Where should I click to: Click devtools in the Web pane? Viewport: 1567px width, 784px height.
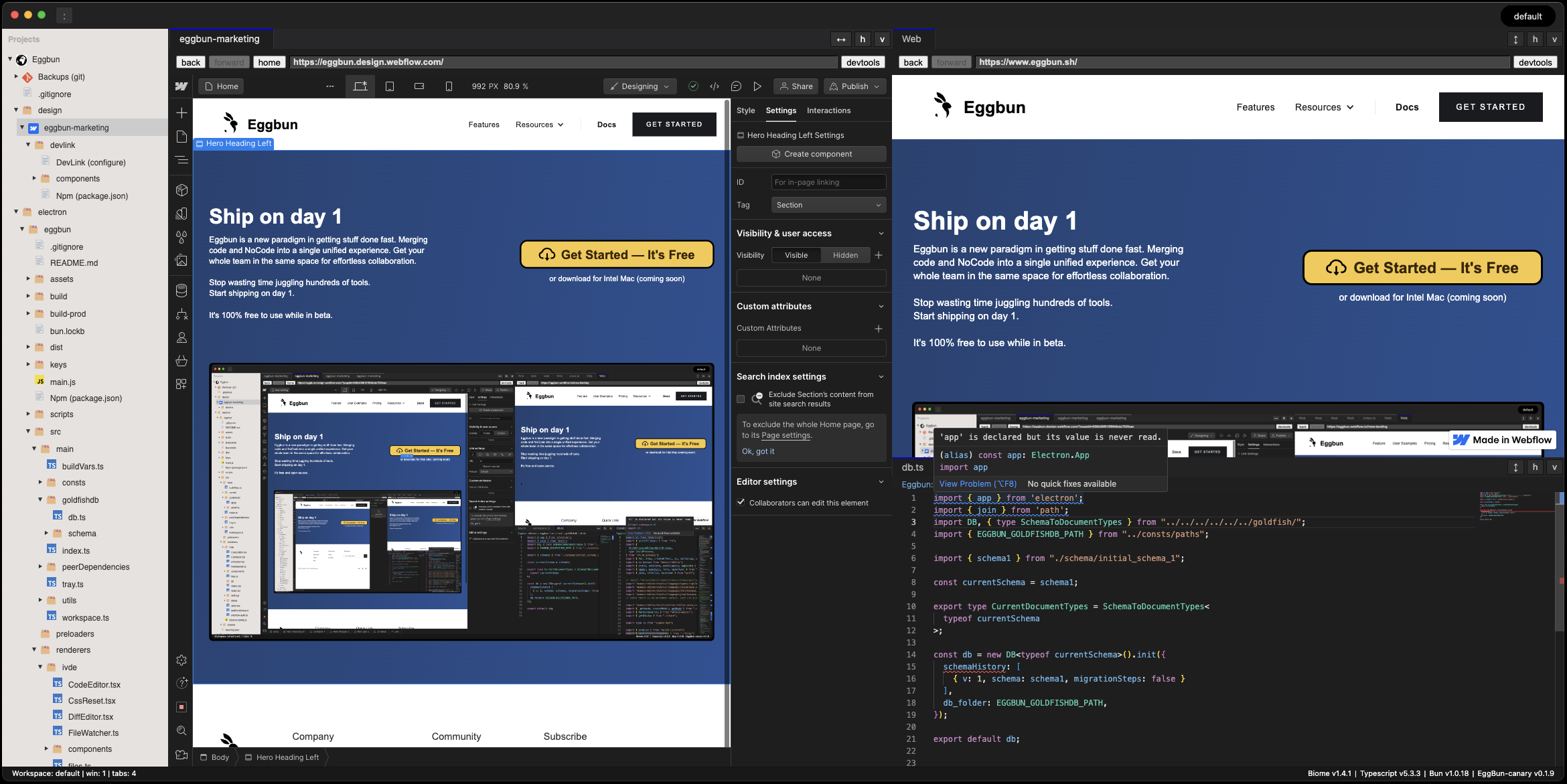1535,62
